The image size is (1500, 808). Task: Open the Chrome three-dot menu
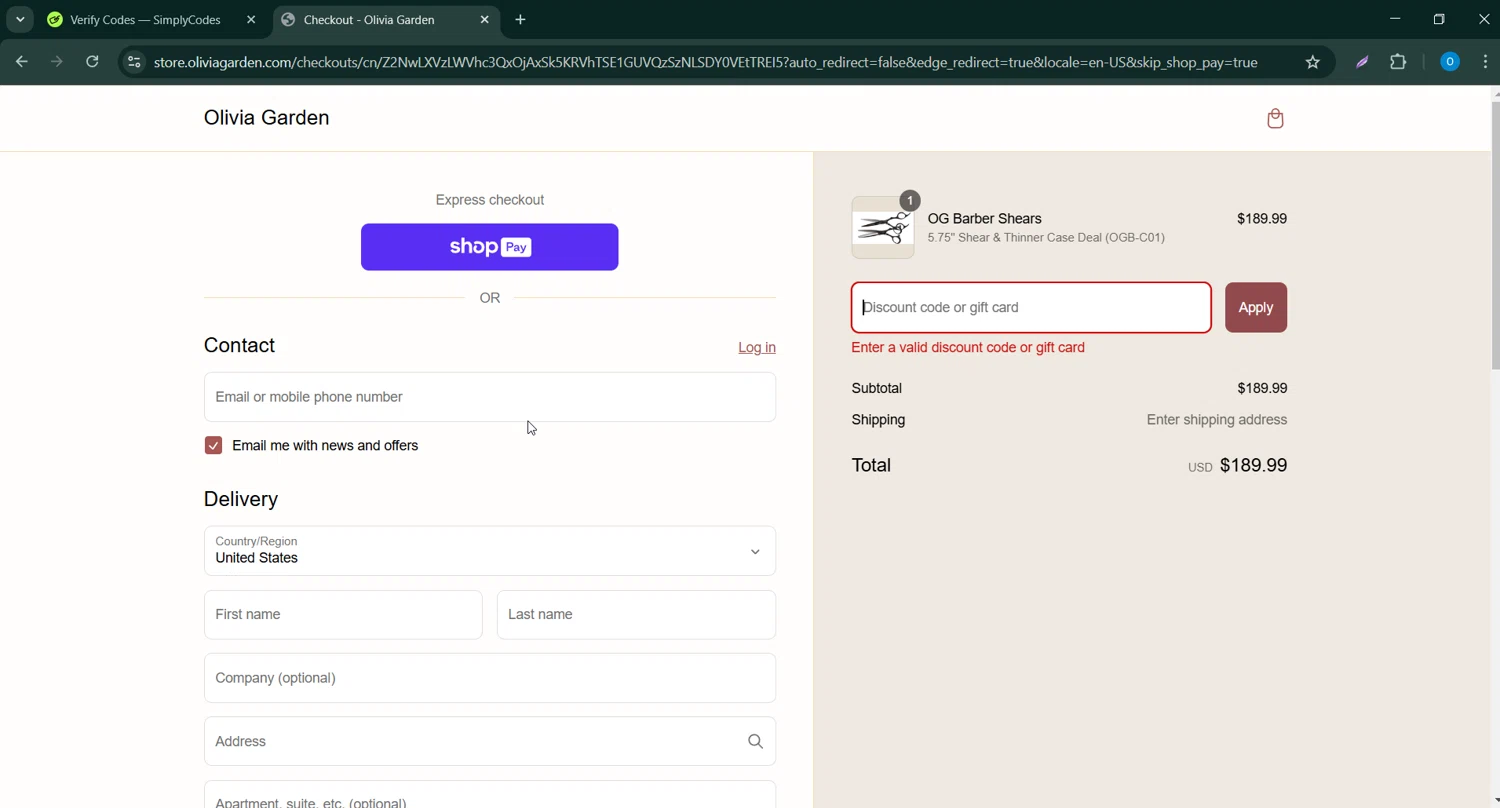pos(1484,62)
